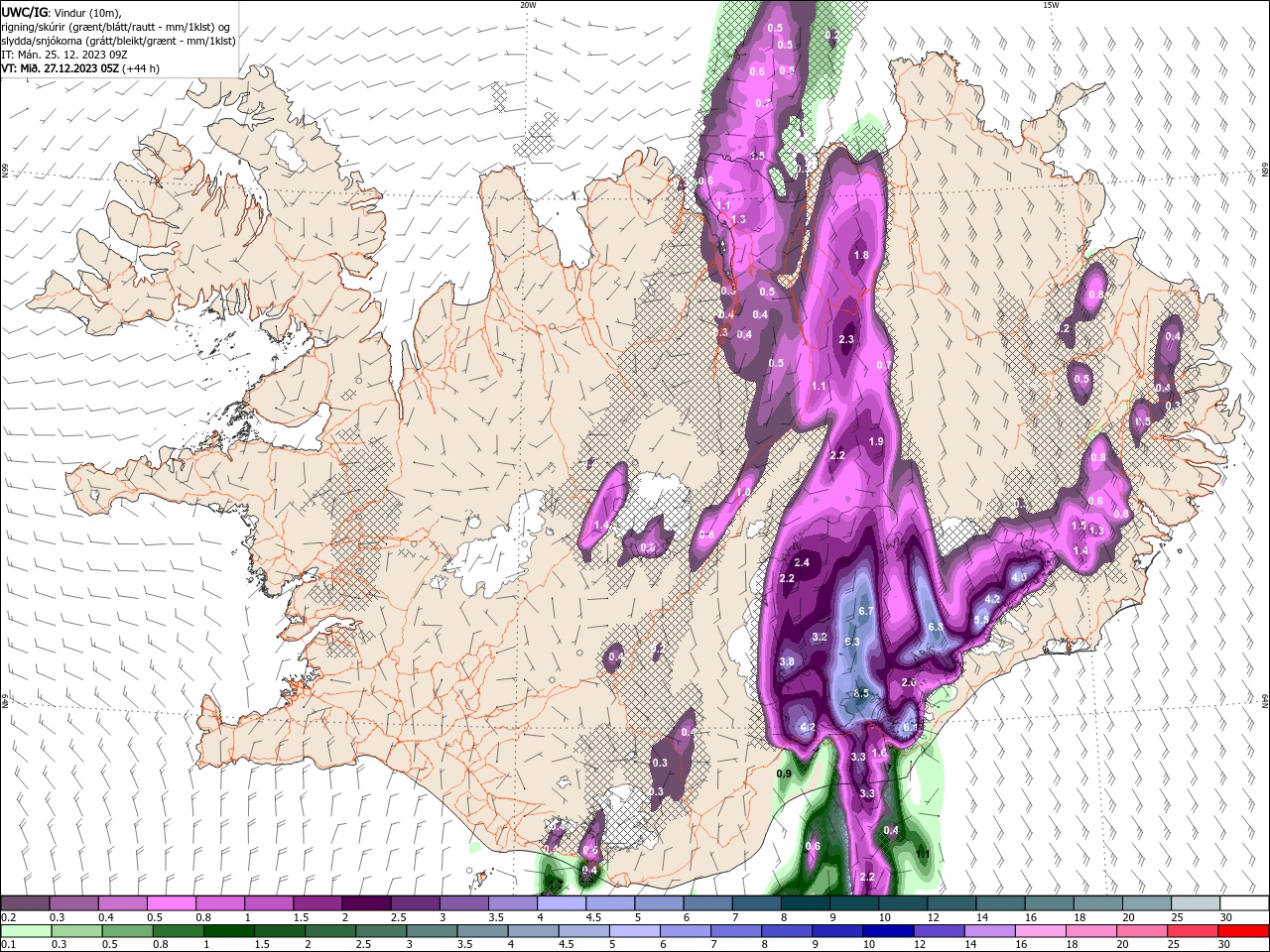
Task: Click the black 0.9 rain value label
Action: tap(784, 773)
